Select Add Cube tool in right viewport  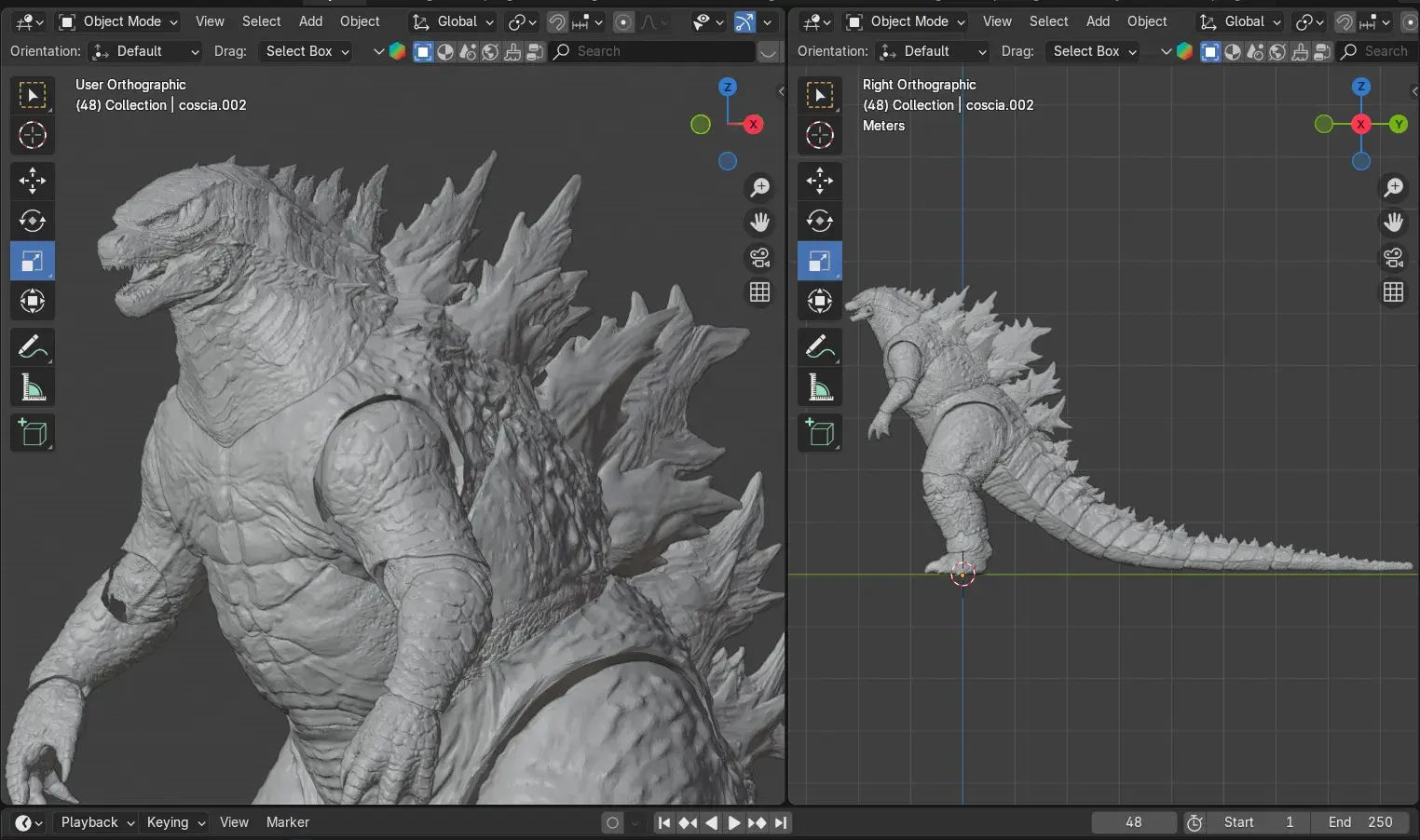click(x=820, y=433)
